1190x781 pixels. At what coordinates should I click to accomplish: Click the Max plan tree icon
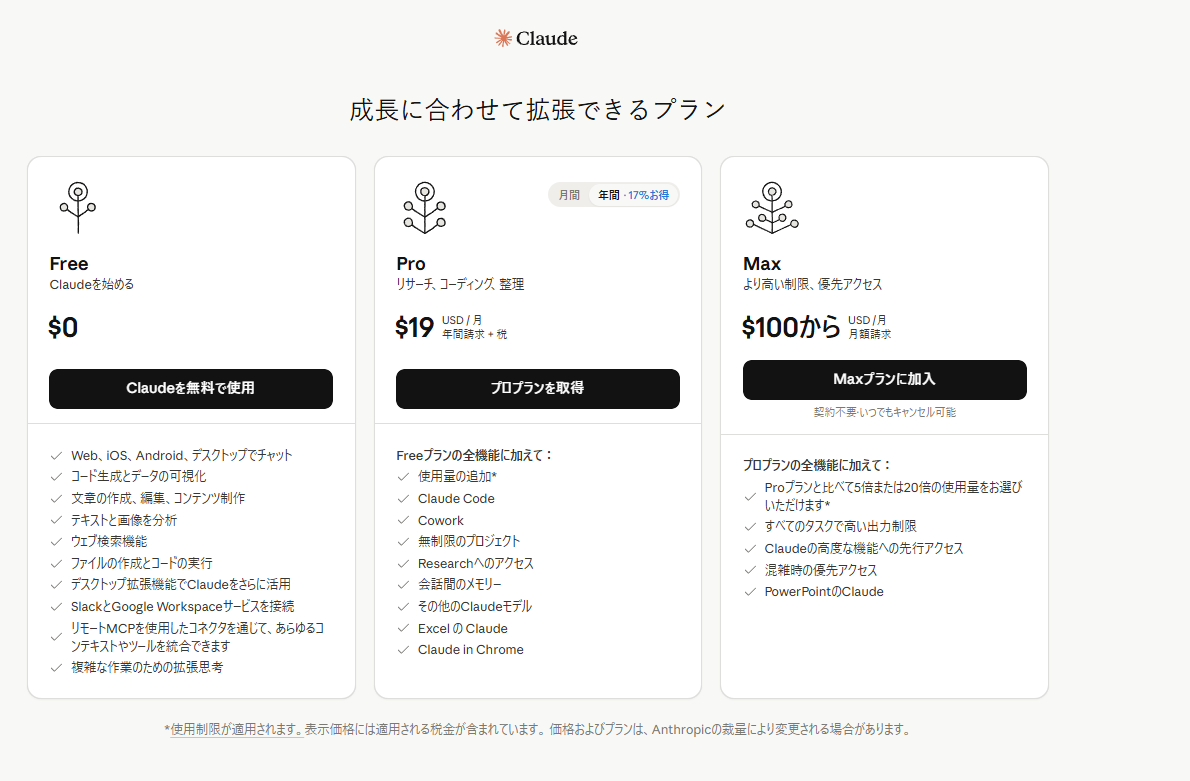771,207
